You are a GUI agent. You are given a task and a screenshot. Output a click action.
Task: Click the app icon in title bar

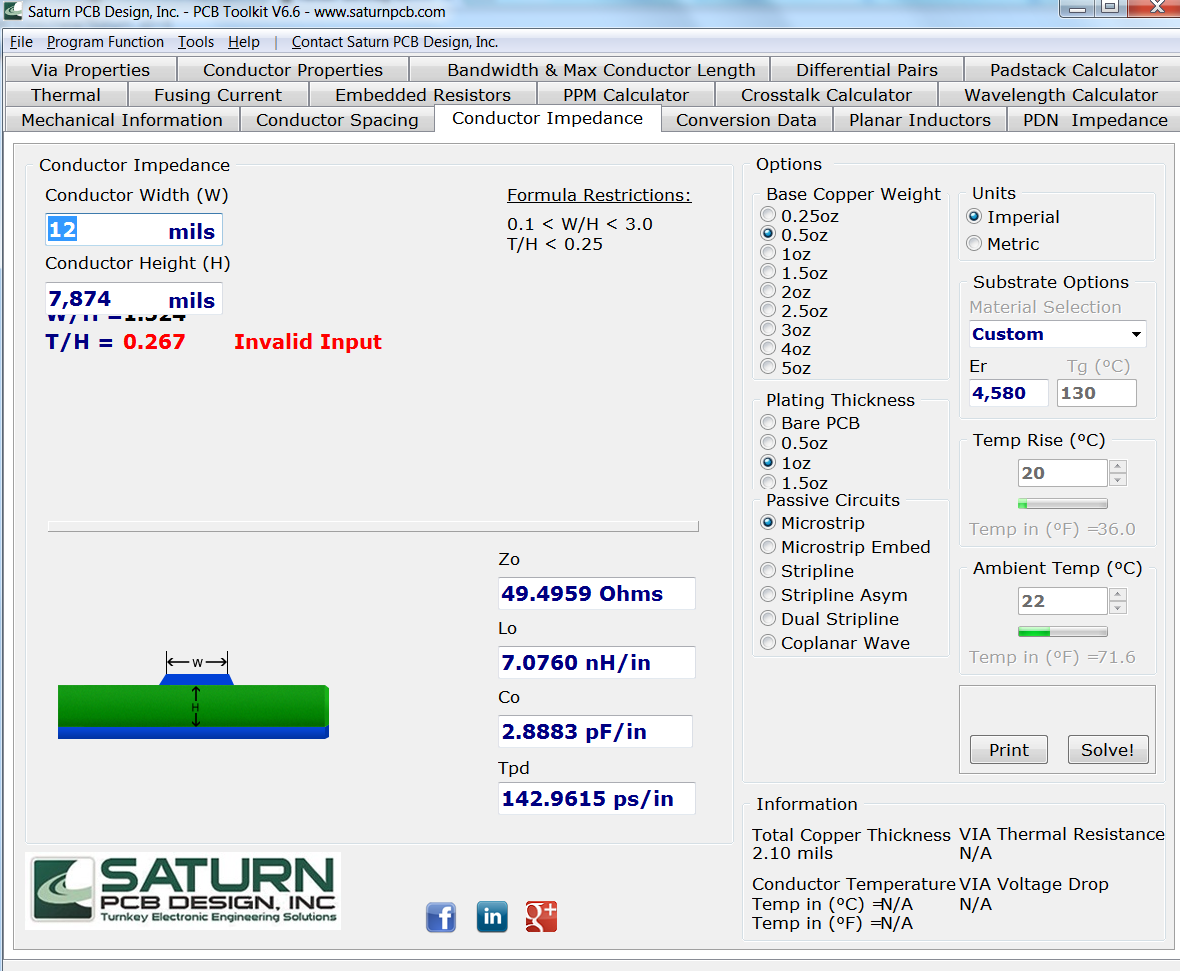click(13, 11)
